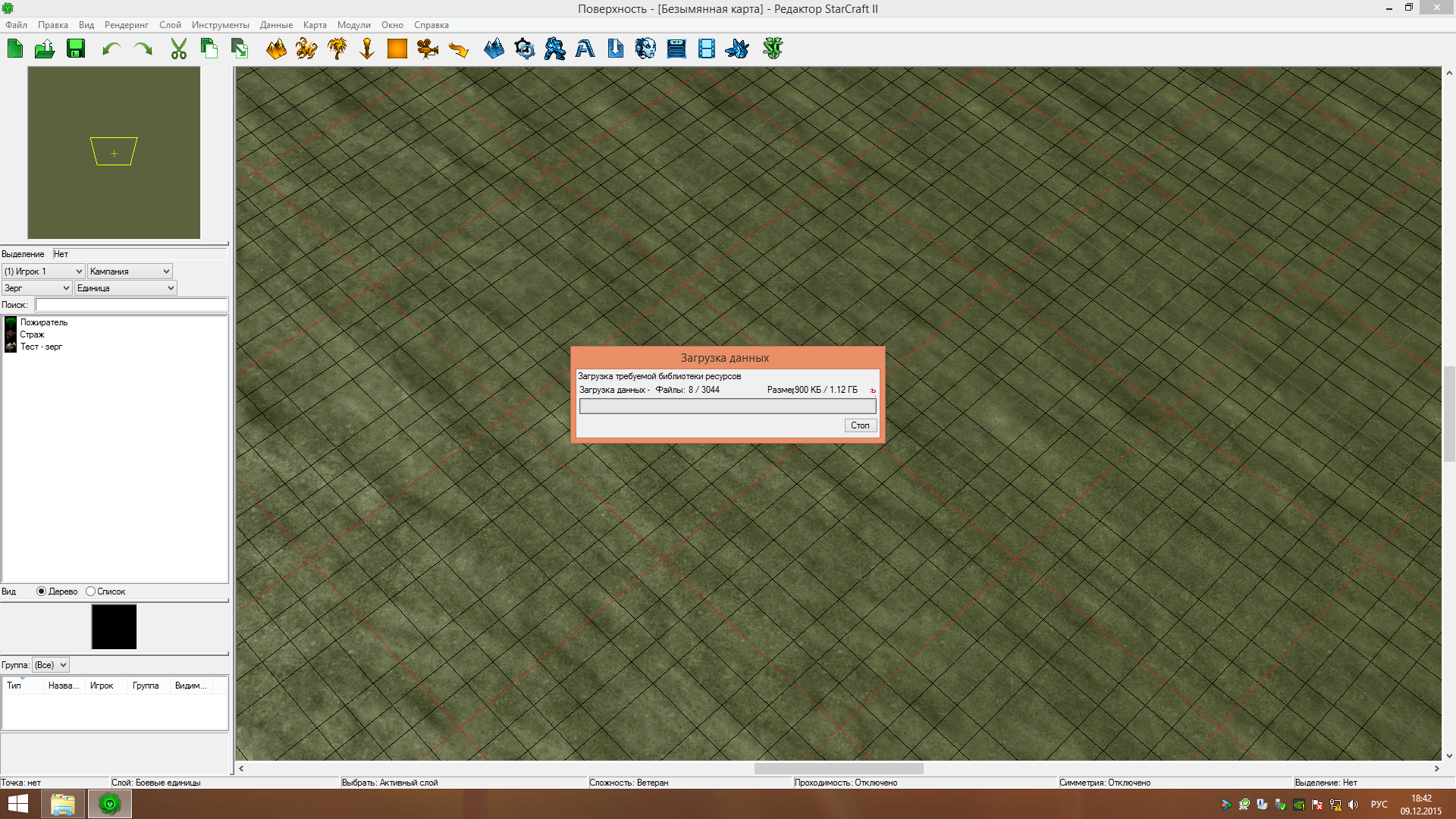
Task: Open the Правка menu
Action: click(x=53, y=25)
